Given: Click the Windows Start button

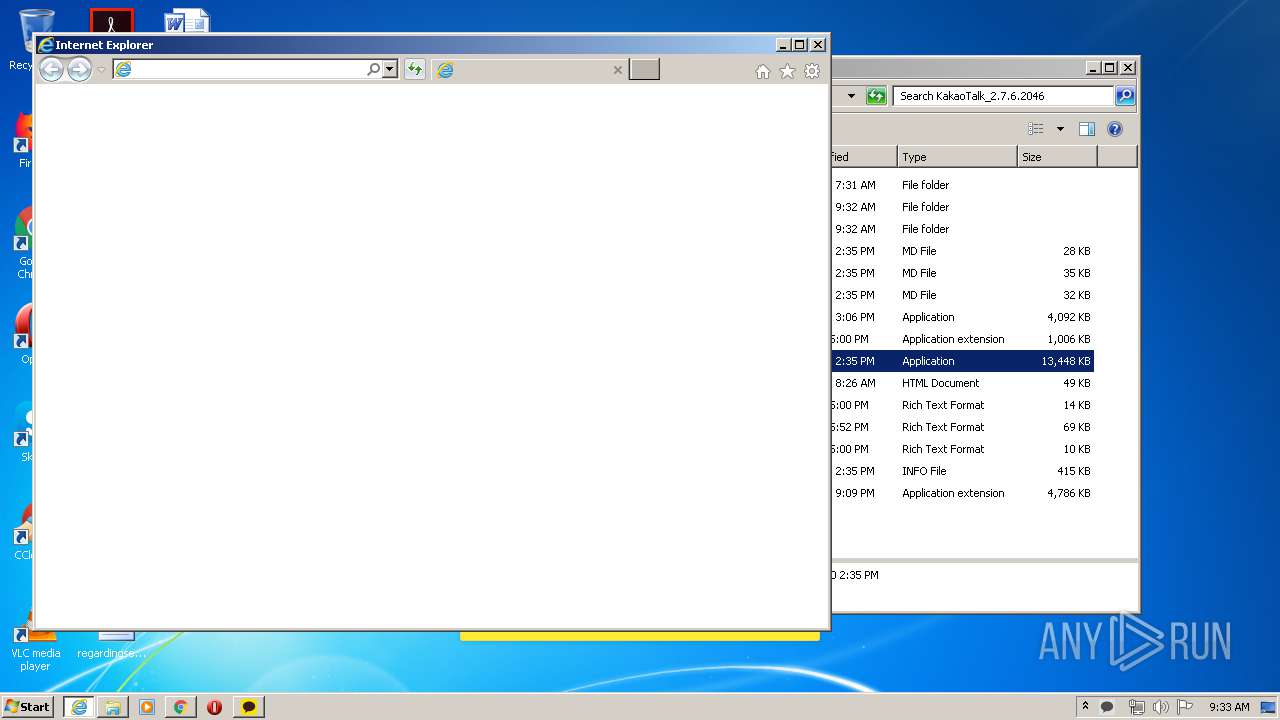Looking at the screenshot, I should (28, 706).
